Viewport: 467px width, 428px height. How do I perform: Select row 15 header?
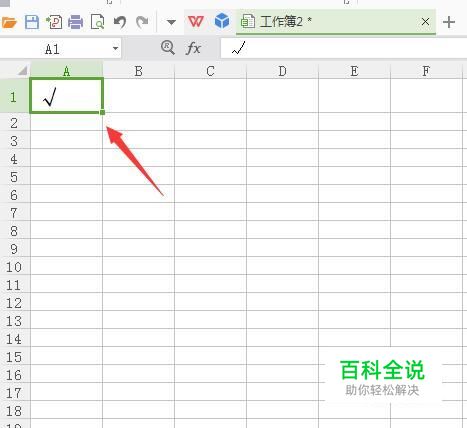pyautogui.click(x=15, y=356)
